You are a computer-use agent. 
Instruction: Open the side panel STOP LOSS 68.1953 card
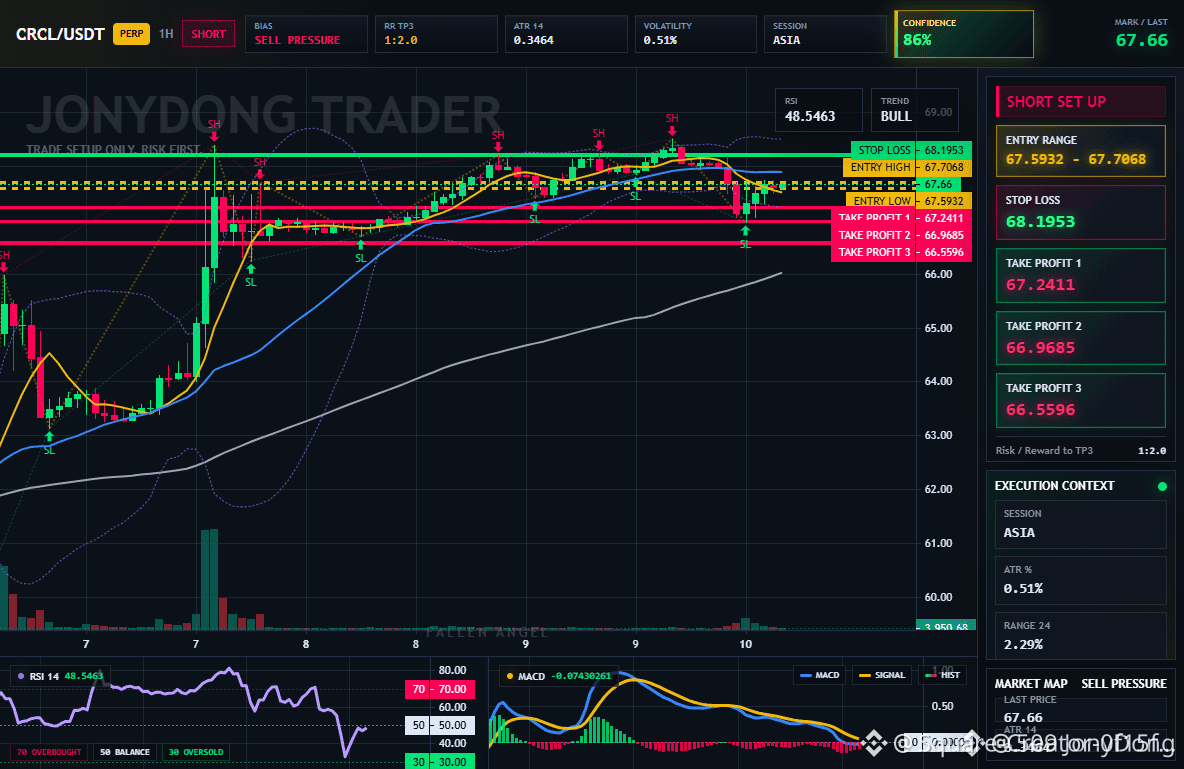click(x=1081, y=212)
